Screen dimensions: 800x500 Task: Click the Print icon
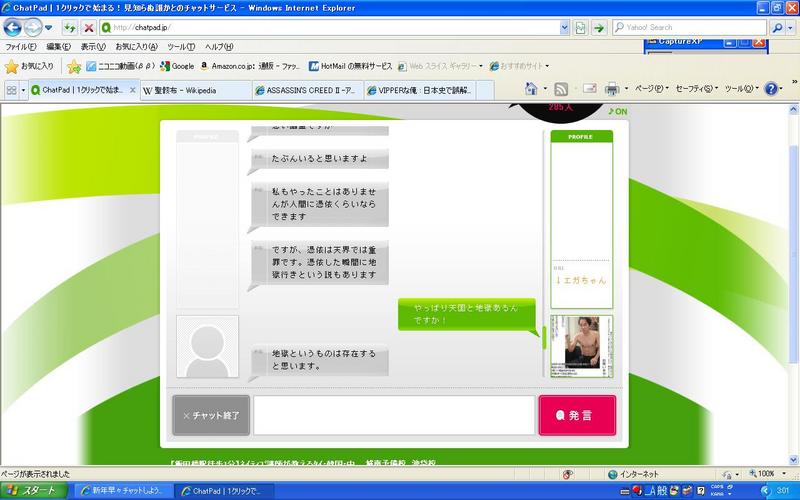(x=612, y=89)
